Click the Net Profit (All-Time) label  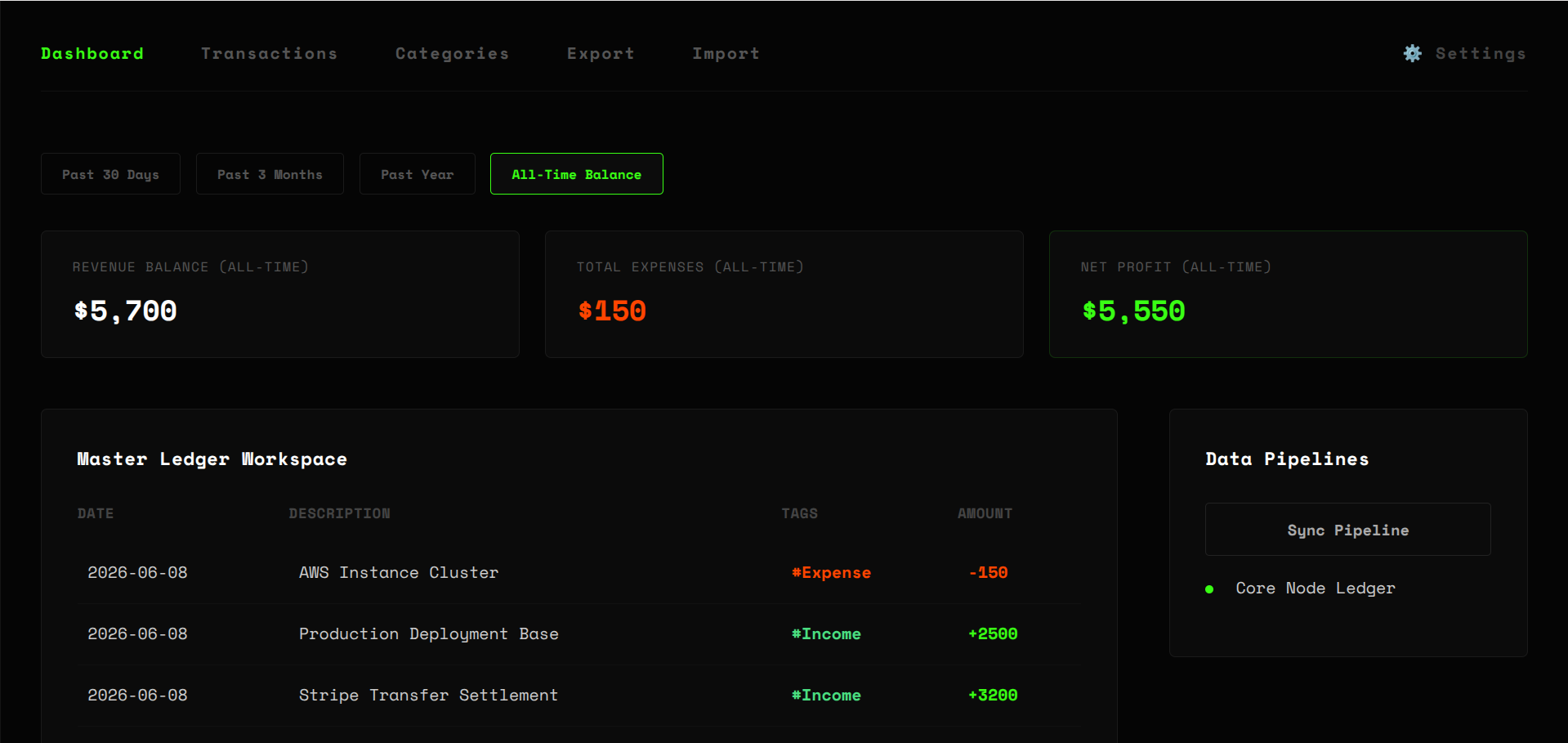coord(1176,267)
